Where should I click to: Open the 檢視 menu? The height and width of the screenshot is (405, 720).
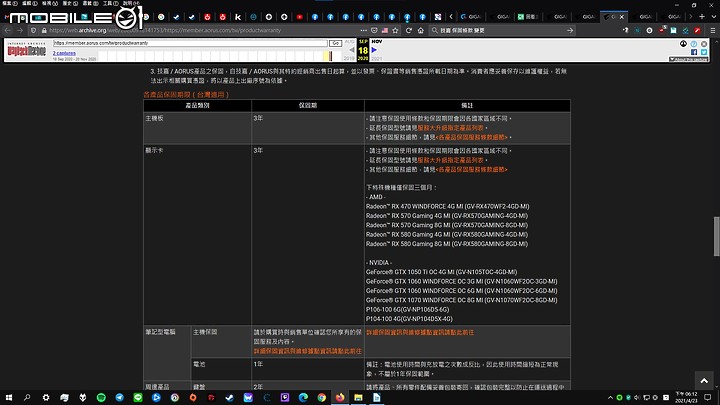(50, 3)
